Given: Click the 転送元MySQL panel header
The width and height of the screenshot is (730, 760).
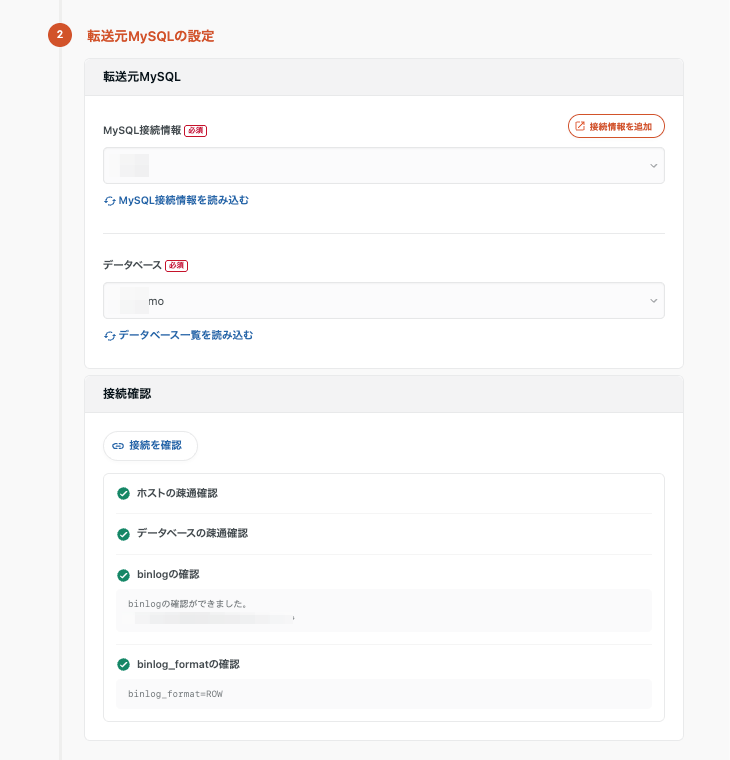Looking at the screenshot, I should pyautogui.click(x=384, y=77).
